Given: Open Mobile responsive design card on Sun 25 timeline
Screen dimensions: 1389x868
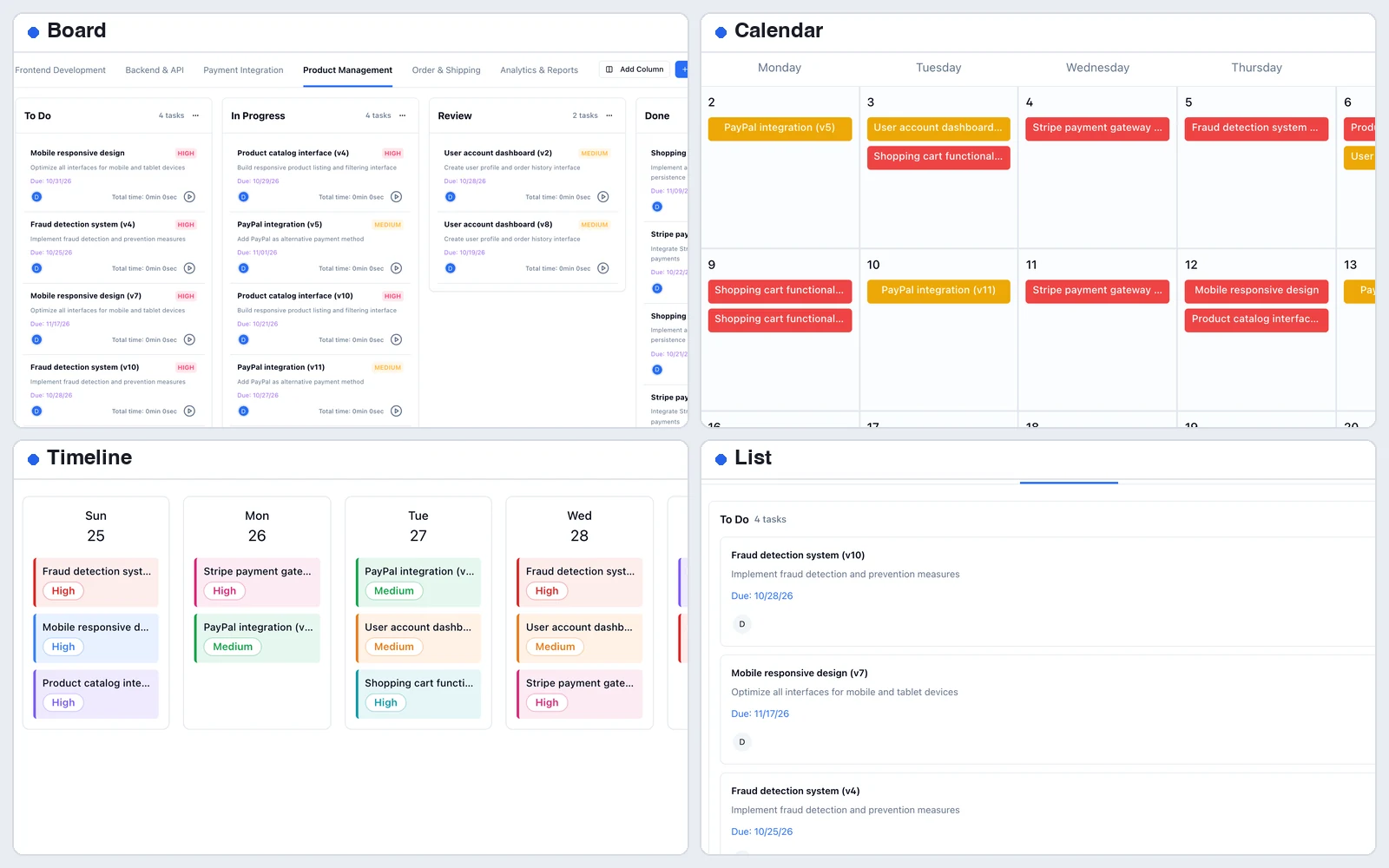Looking at the screenshot, I should (x=95, y=638).
